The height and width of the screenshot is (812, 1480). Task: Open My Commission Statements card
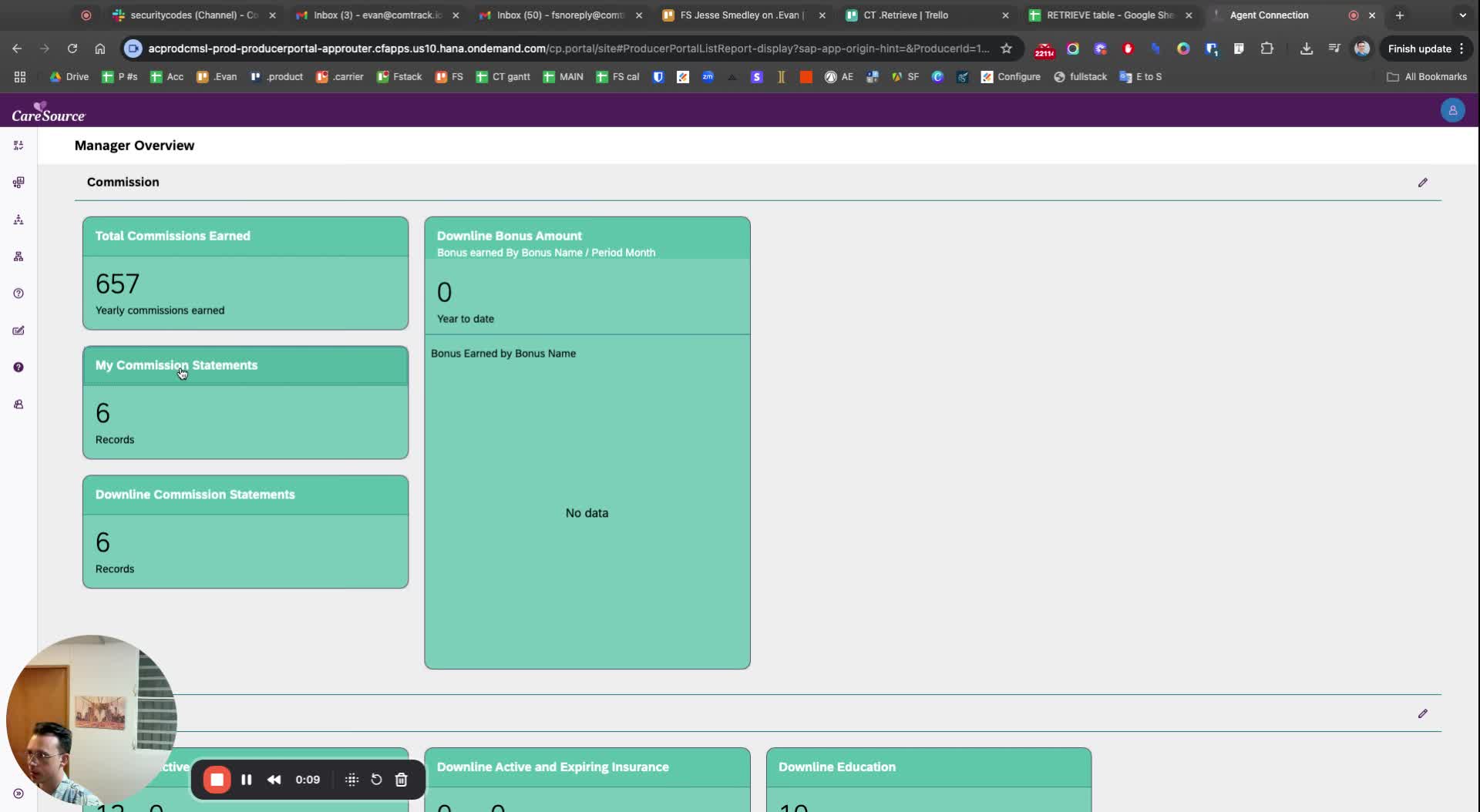245,403
